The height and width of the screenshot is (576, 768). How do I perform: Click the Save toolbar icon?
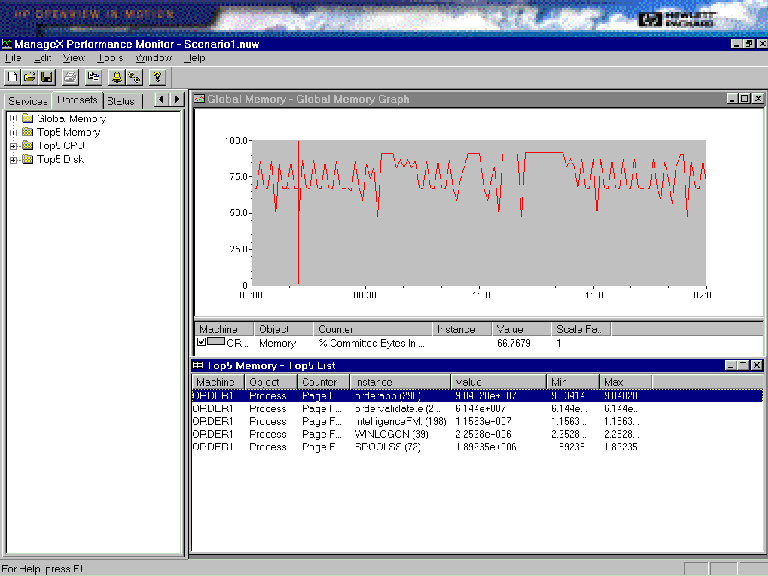[46, 76]
